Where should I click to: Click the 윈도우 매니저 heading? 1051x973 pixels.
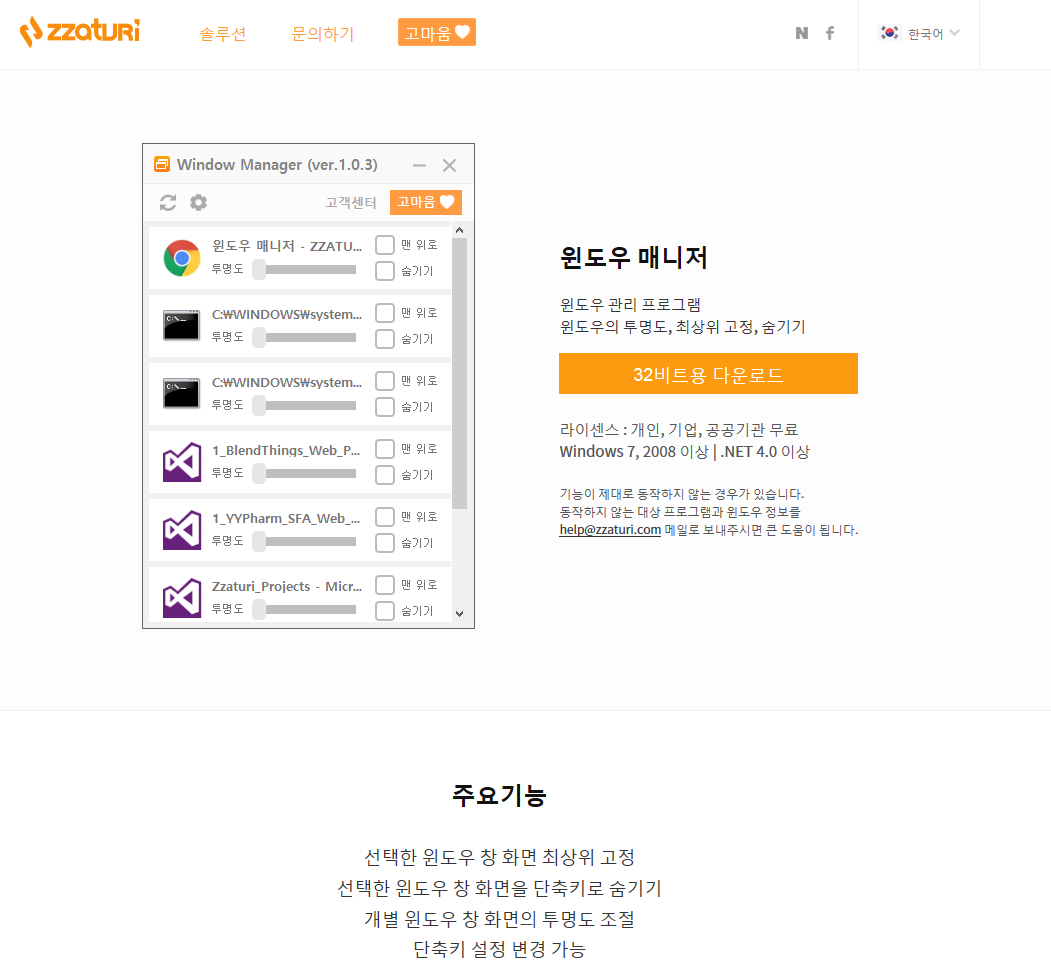pyautogui.click(x=634, y=257)
